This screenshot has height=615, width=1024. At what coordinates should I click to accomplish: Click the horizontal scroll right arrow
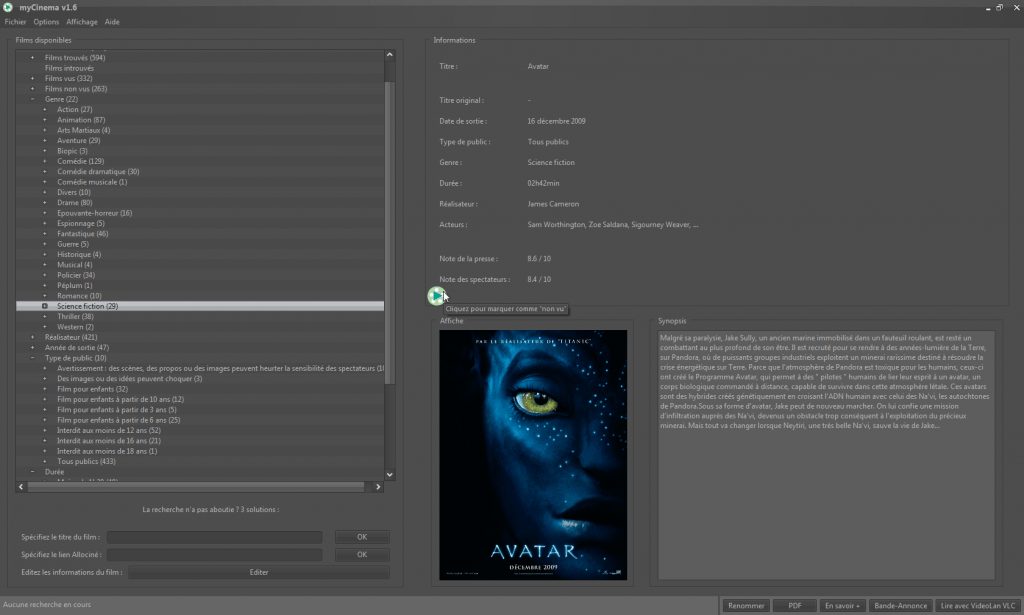point(377,487)
